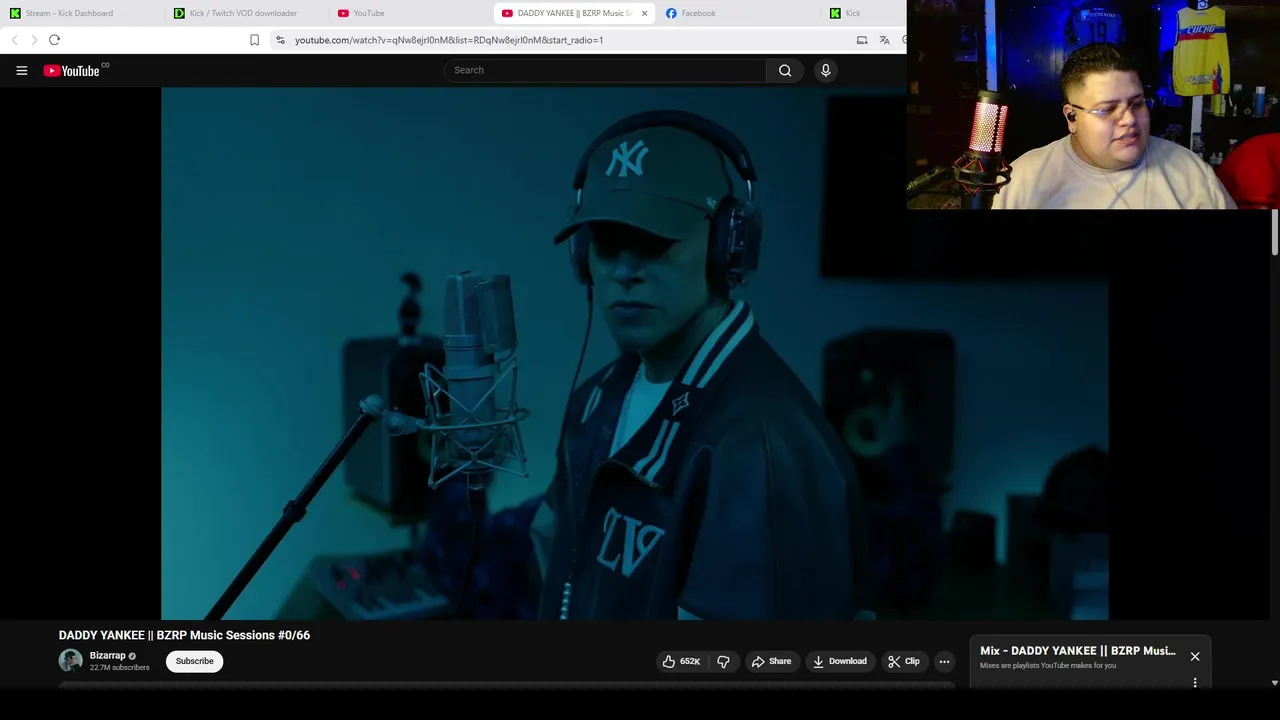Subscribe to Bizarrap channel

[194, 661]
